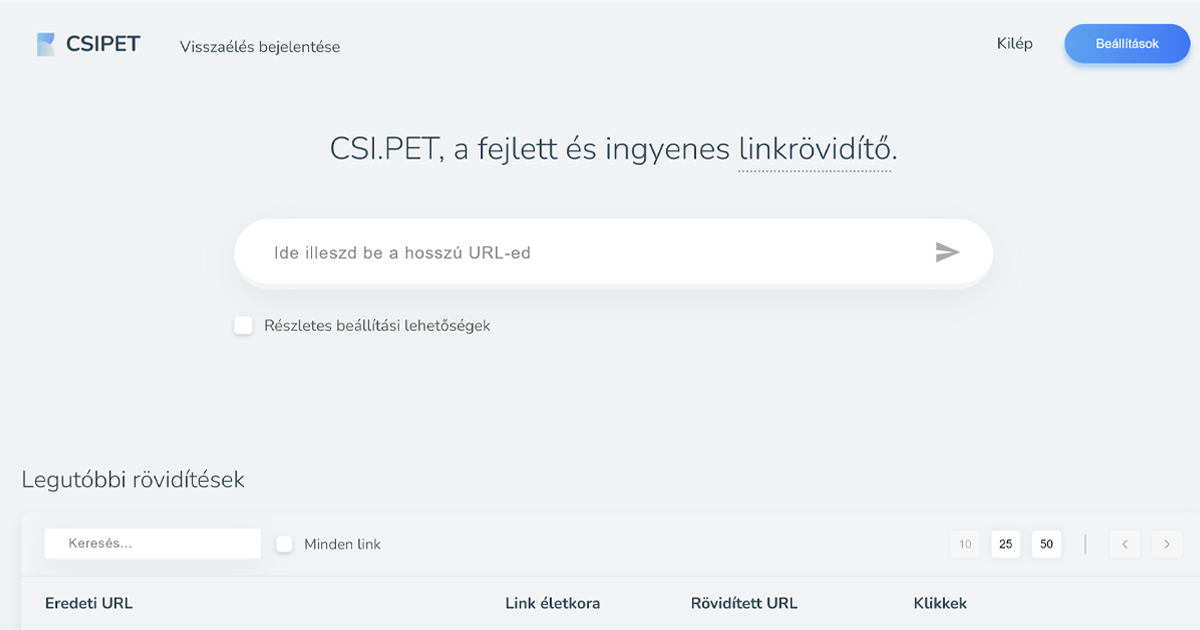Click the Link életkora column header
1200x630 pixels.
553,603
